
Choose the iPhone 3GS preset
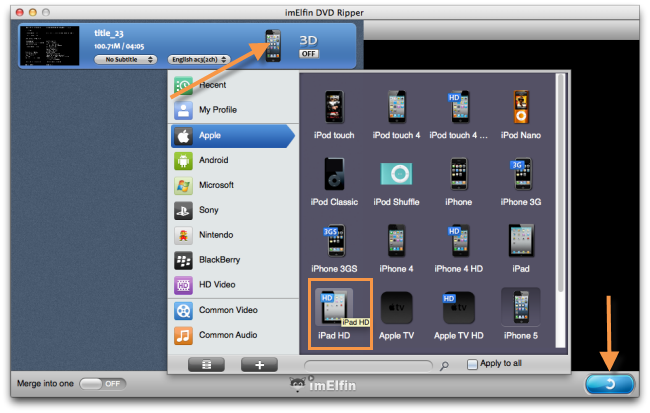(x=334, y=248)
